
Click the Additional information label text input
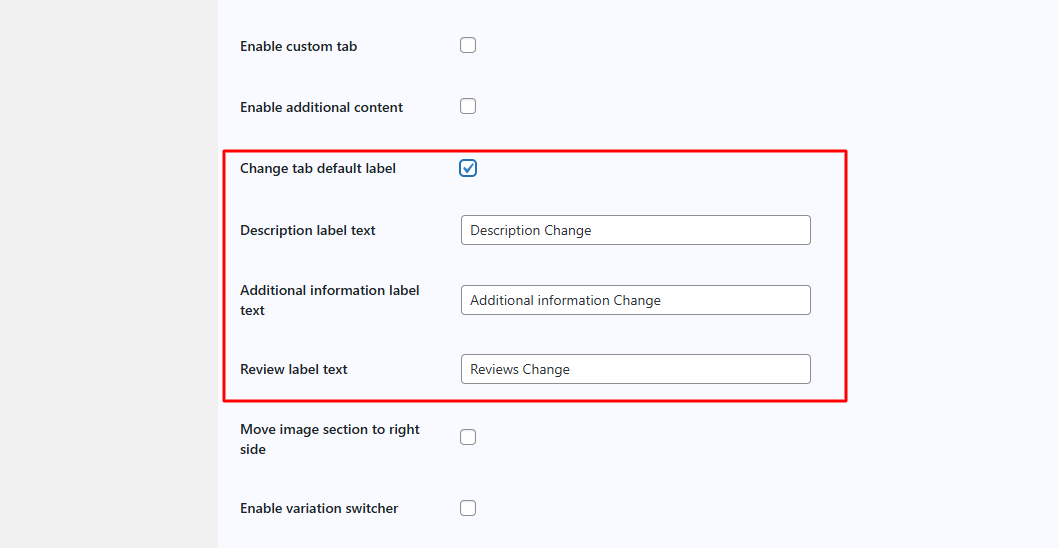[635, 300]
